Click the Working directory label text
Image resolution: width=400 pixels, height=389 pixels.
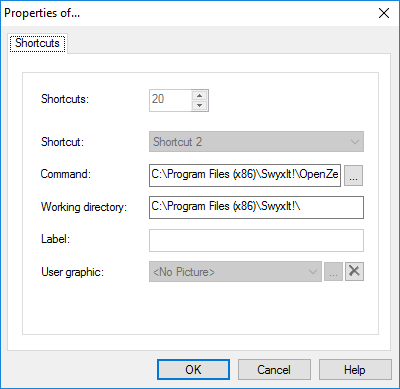pos(84,207)
